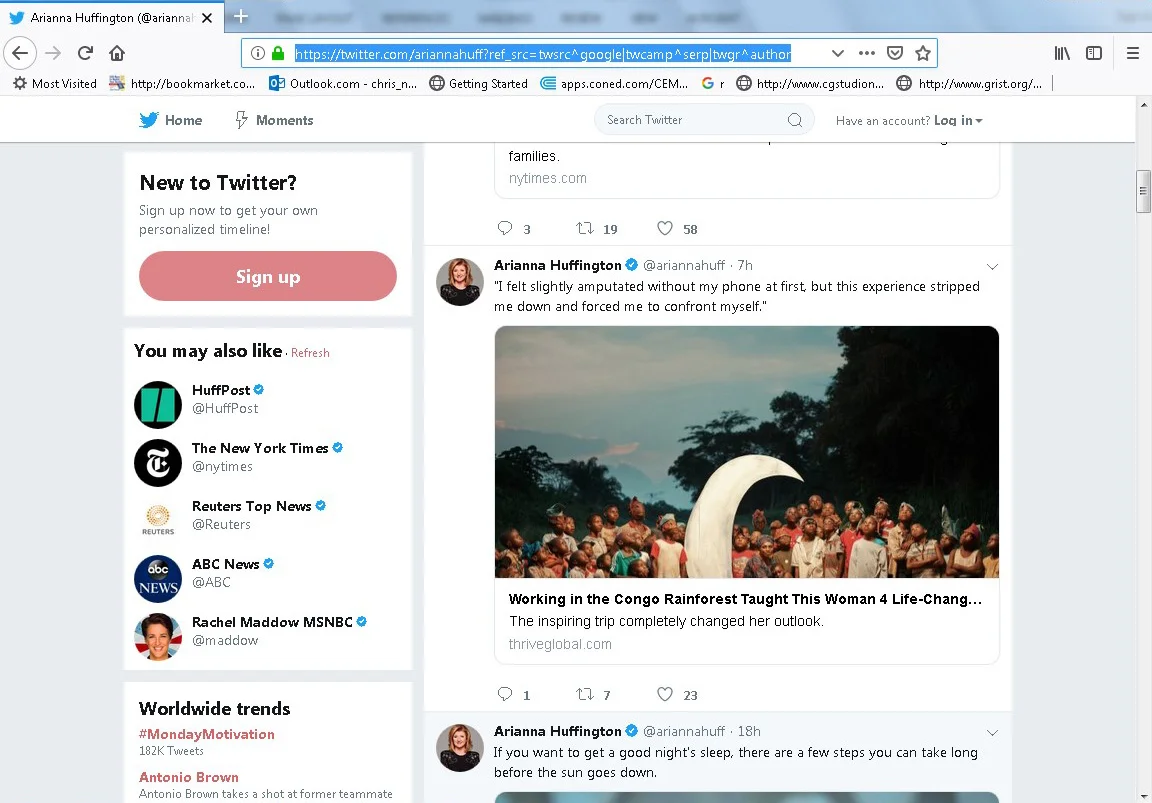Screen dimensions: 1152x803
Task: Open the page actions three-dot menu
Action: [x=867, y=53]
